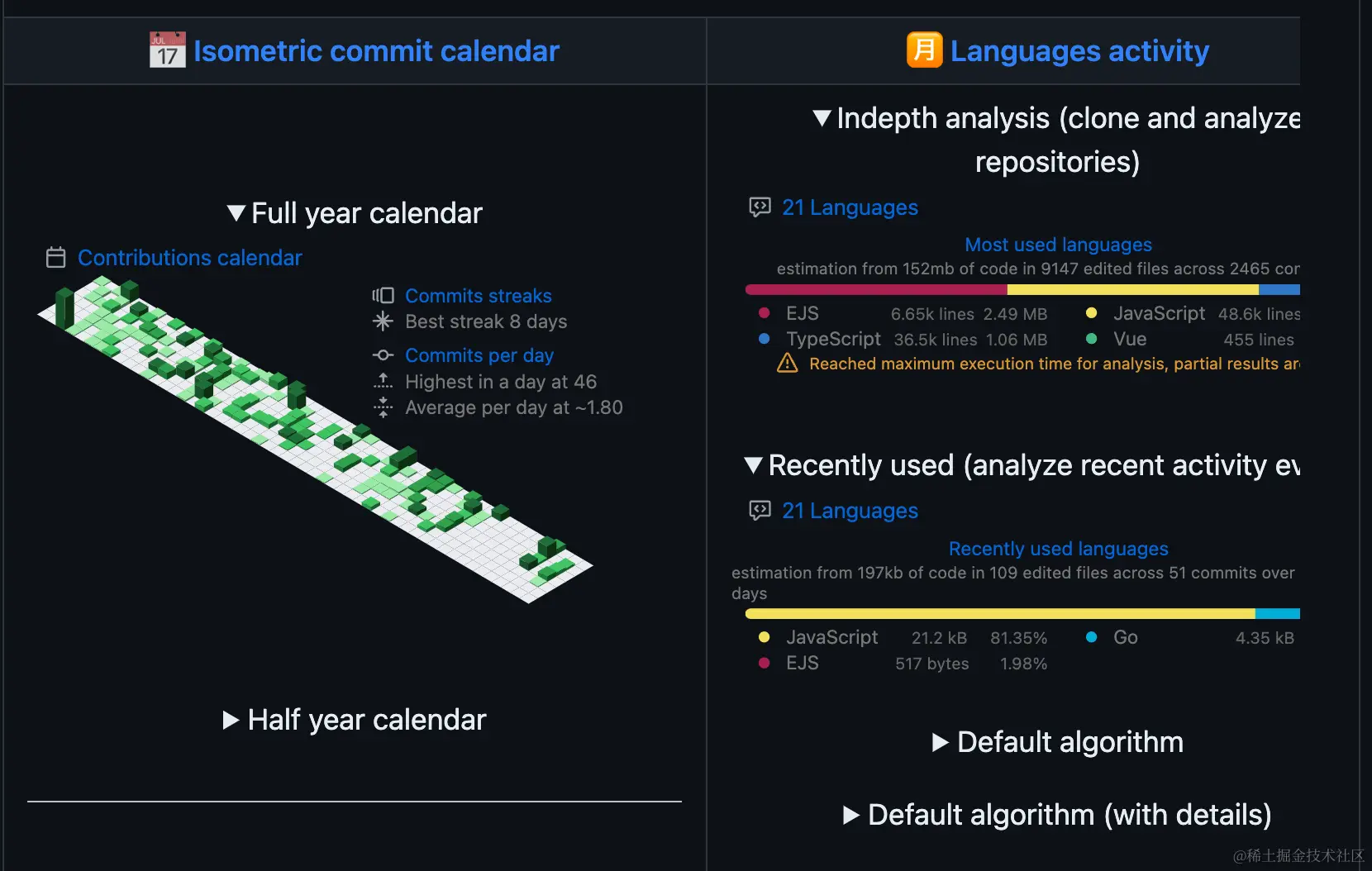Click the yellow warning triangle icon

pos(787,364)
